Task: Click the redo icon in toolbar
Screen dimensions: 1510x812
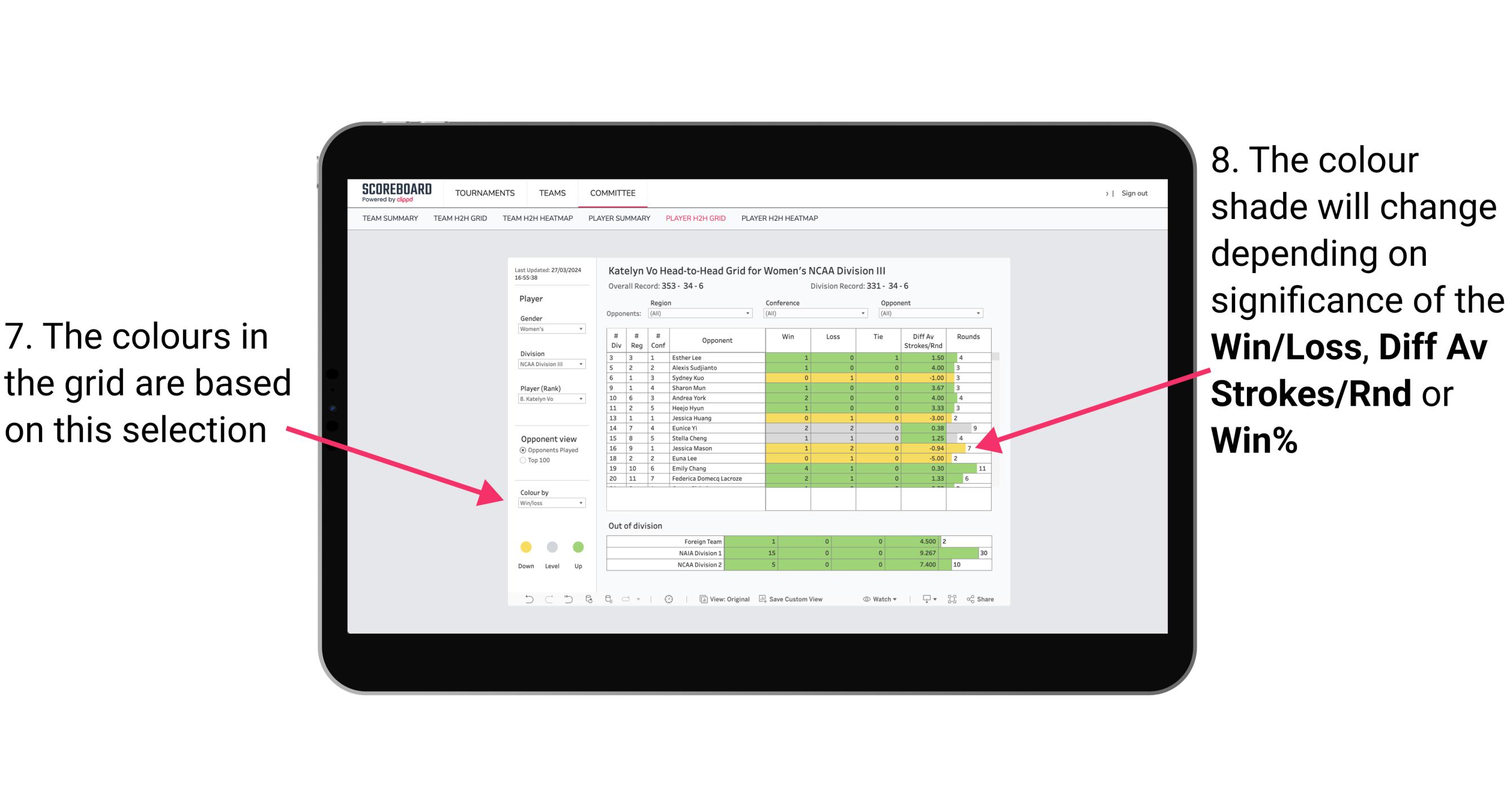Action: (x=541, y=601)
